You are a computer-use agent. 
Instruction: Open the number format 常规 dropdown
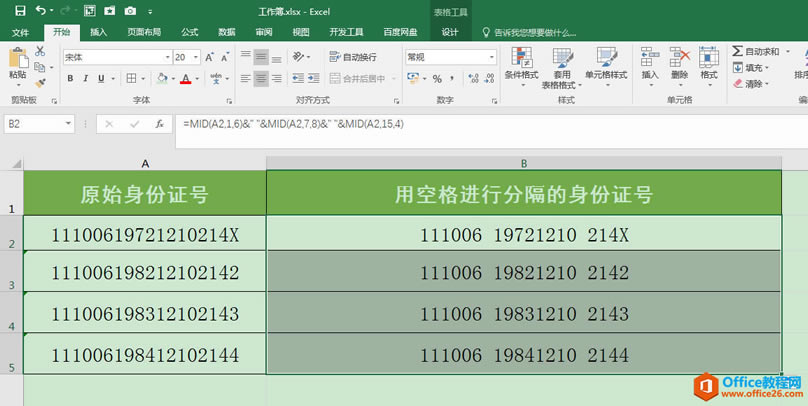pyautogui.click(x=492, y=57)
